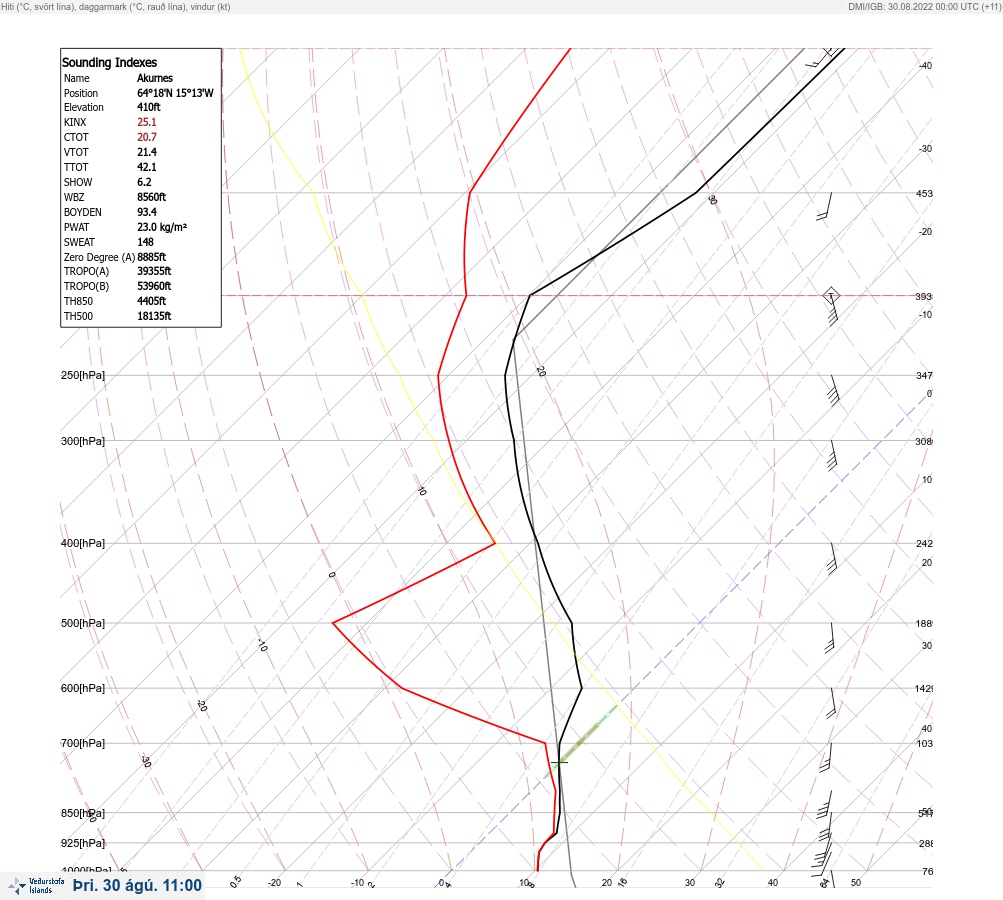The image size is (1003, 900).
Task: Select the SHOW value 6.2
Action: point(144,182)
